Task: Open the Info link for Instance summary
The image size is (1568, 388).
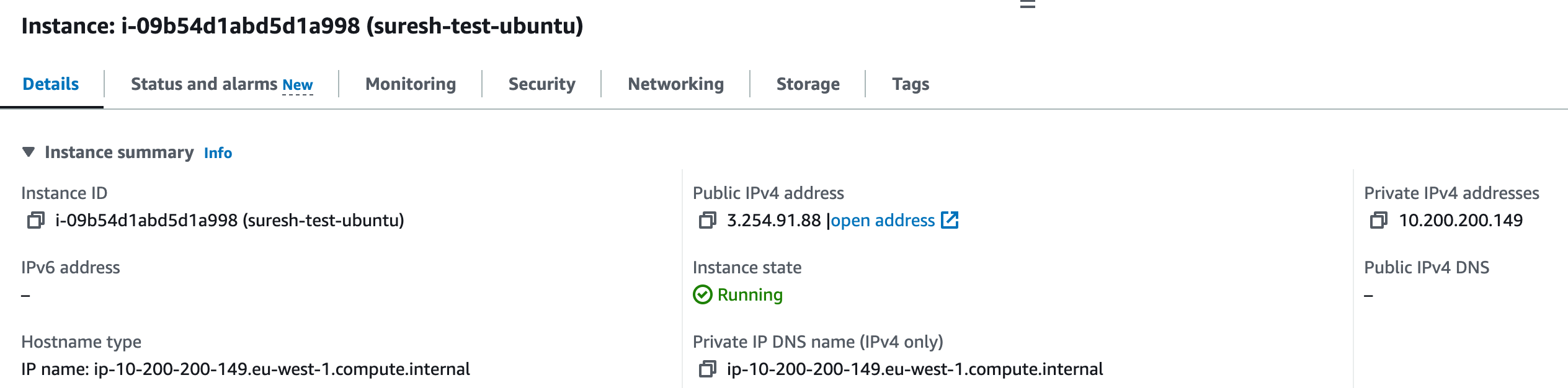Action: point(218,153)
